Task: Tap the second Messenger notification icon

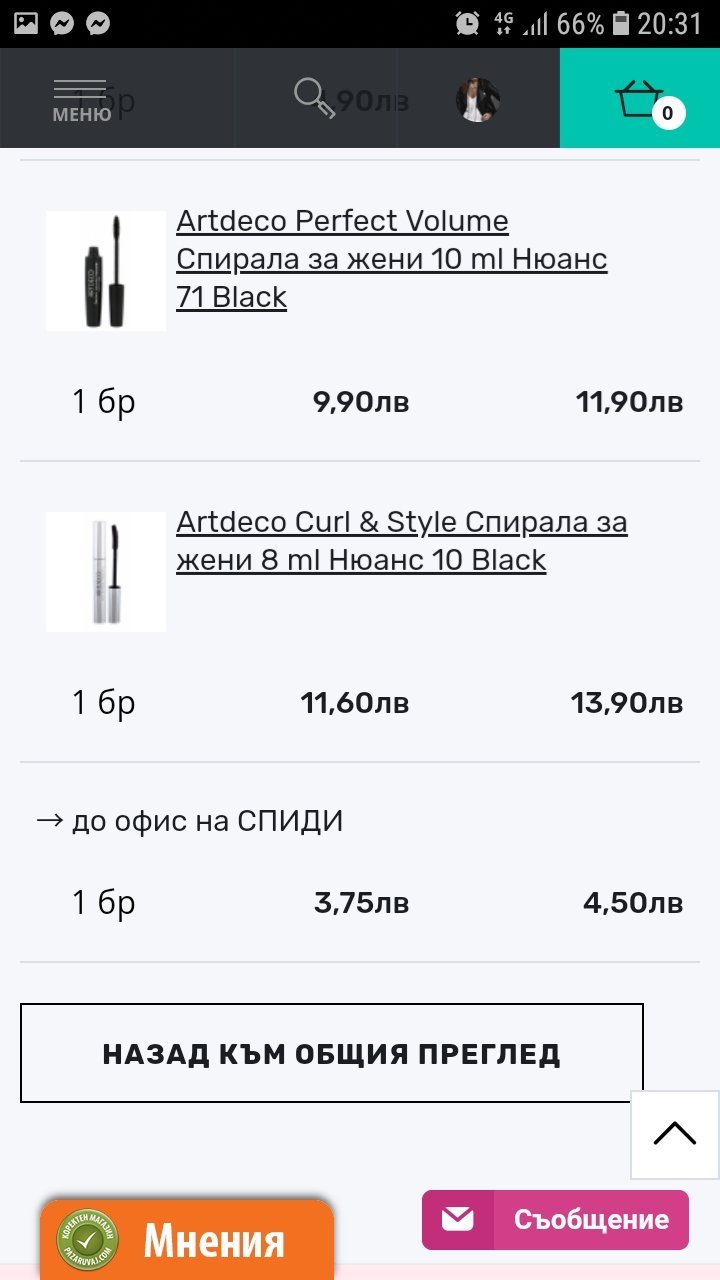Action: 98,23
